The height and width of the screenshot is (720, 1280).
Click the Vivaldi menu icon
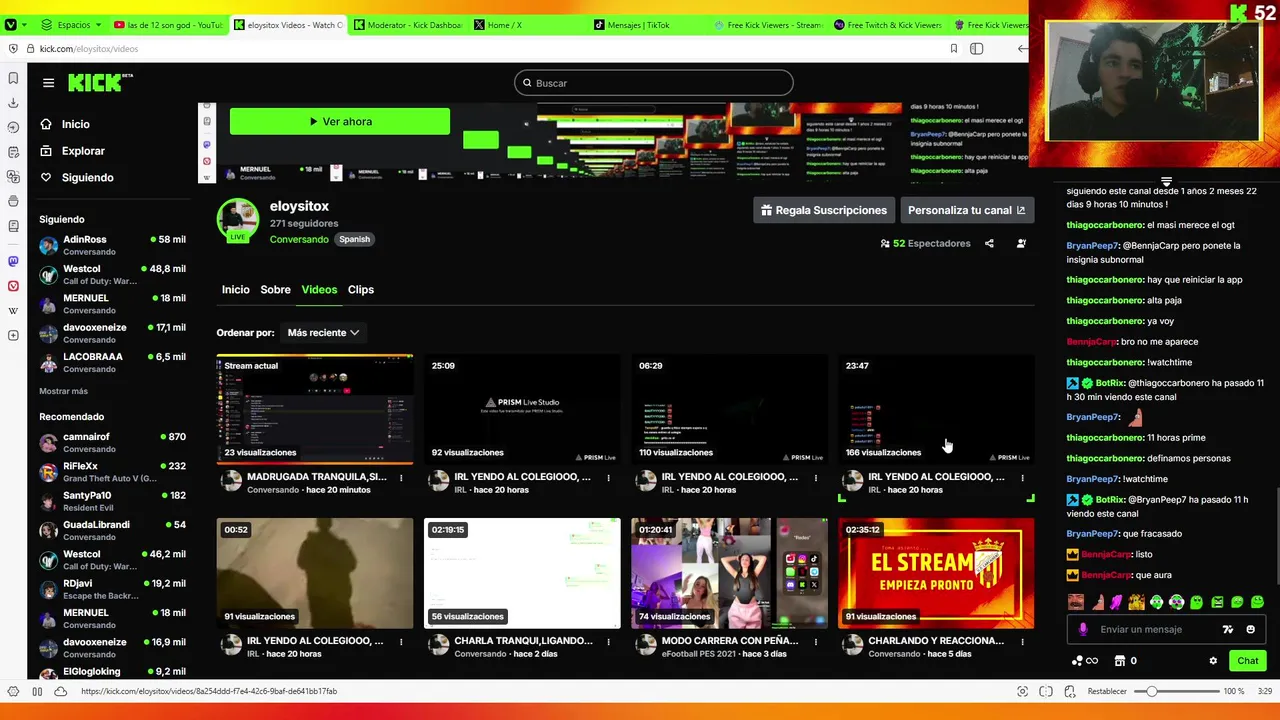tap(11, 24)
